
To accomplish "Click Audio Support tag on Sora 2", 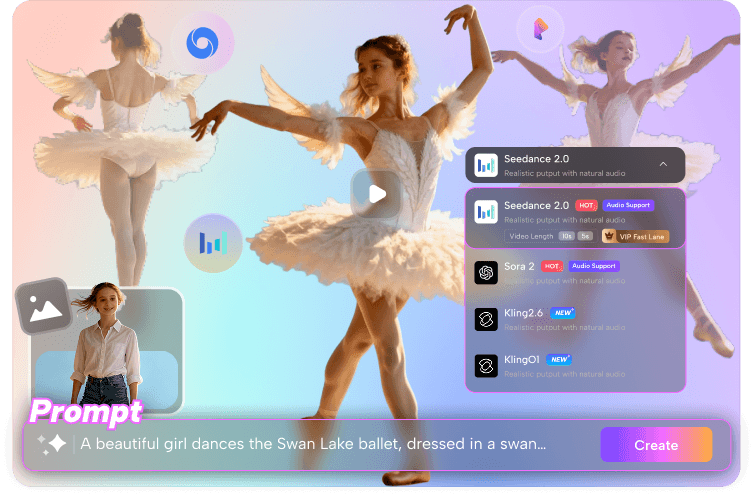I will click(x=594, y=266).
